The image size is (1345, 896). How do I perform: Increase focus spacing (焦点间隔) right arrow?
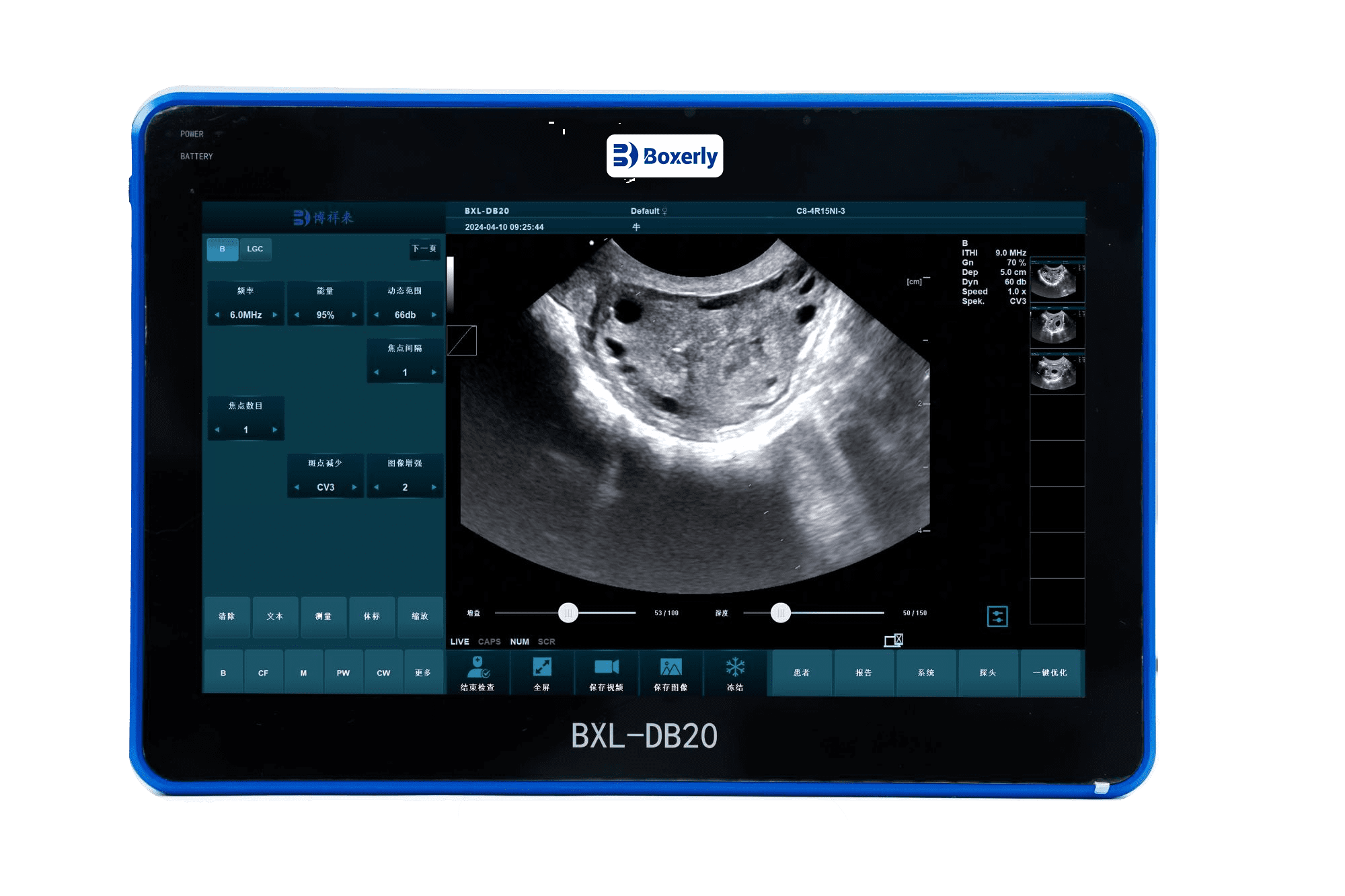coord(434,372)
